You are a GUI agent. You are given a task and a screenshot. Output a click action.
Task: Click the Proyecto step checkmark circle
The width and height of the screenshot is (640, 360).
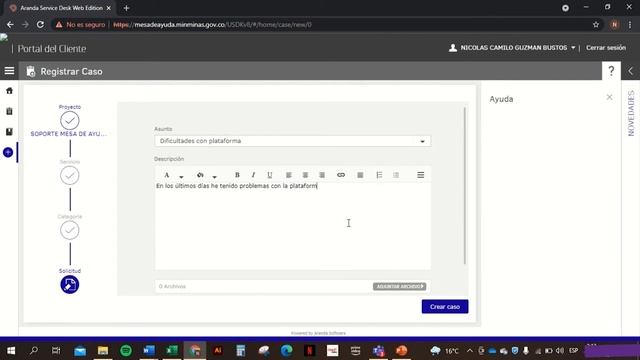click(70, 120)
